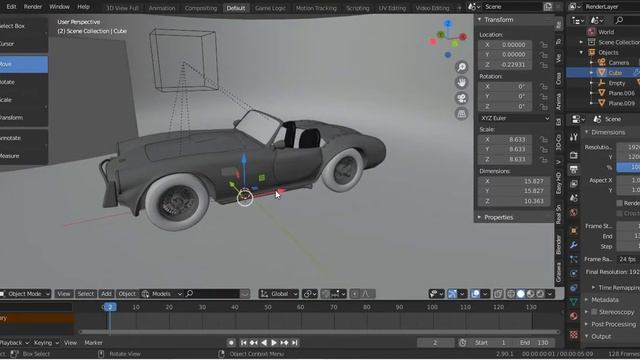The width and height of the screenshot is (640, 360).
Task: Open the View Layer properties tab icon
Action: pyautogui.click(x=573, y=184)
